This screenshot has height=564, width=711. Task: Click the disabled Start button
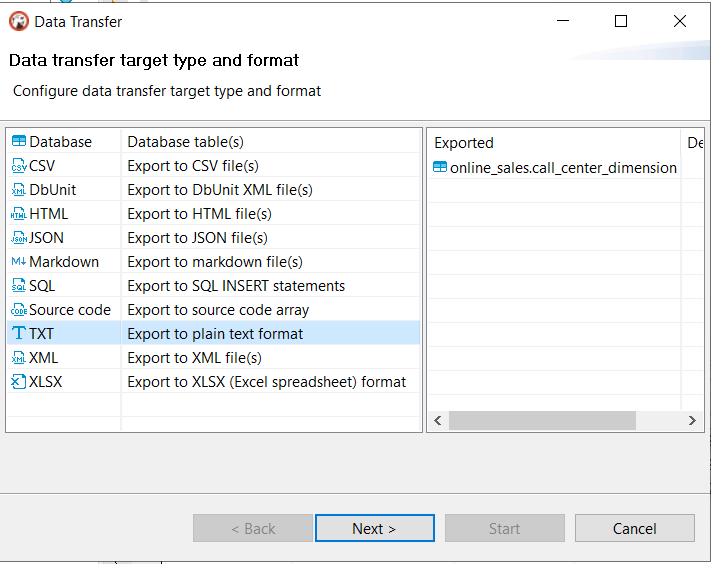click(x=505, y=528)
